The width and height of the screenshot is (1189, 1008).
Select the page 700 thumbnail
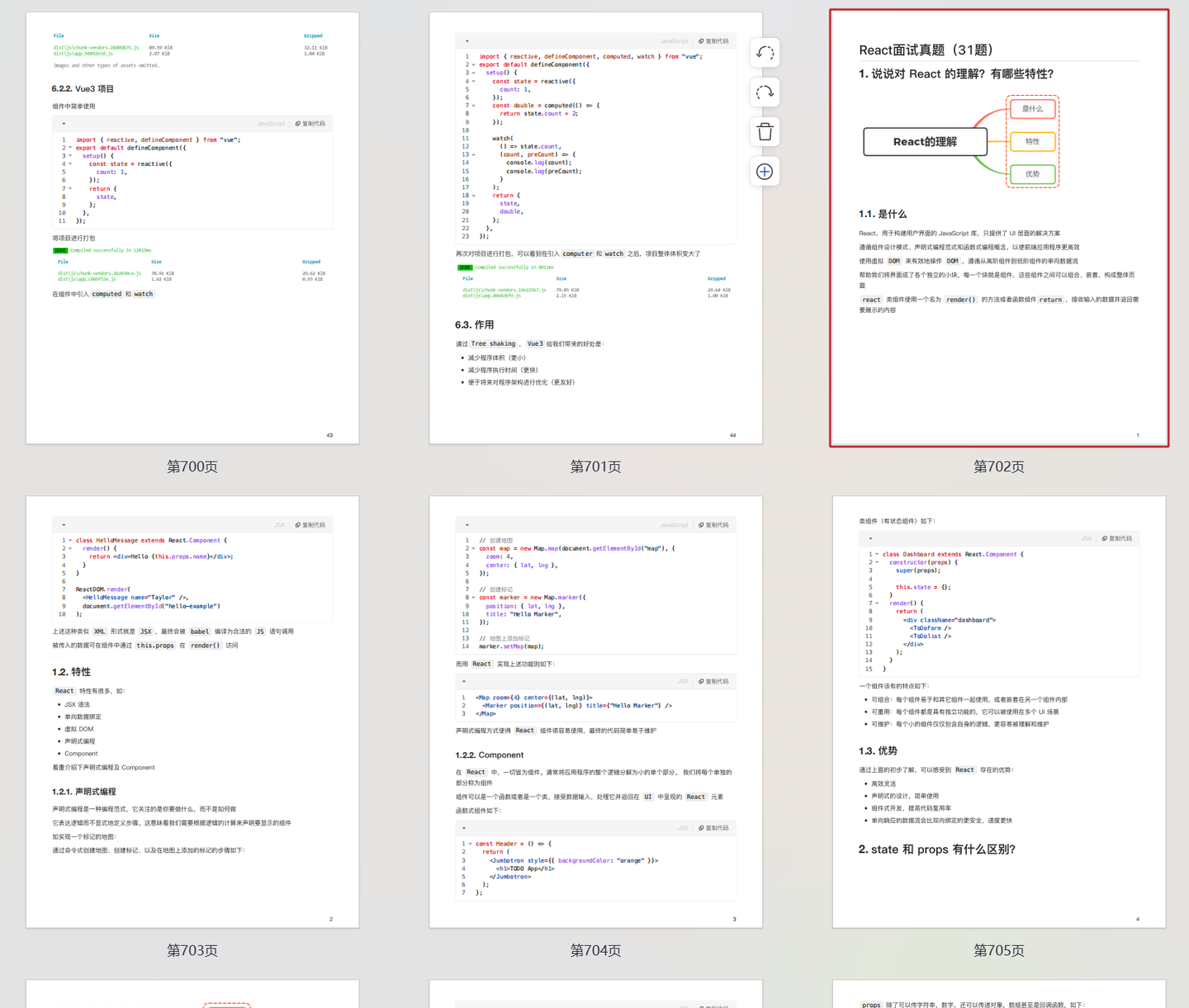(192, 228)
